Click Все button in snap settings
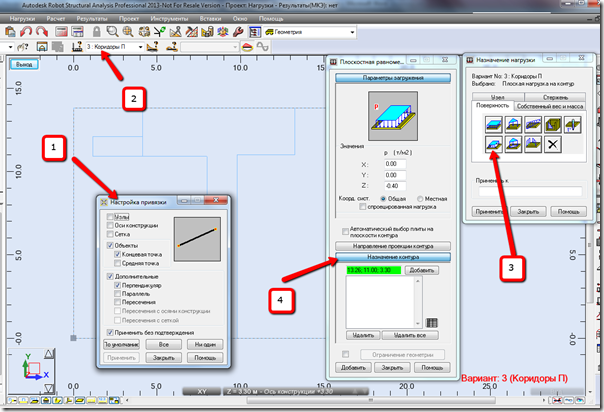Screen dimensions: 604x412 [x=164, y=345]
